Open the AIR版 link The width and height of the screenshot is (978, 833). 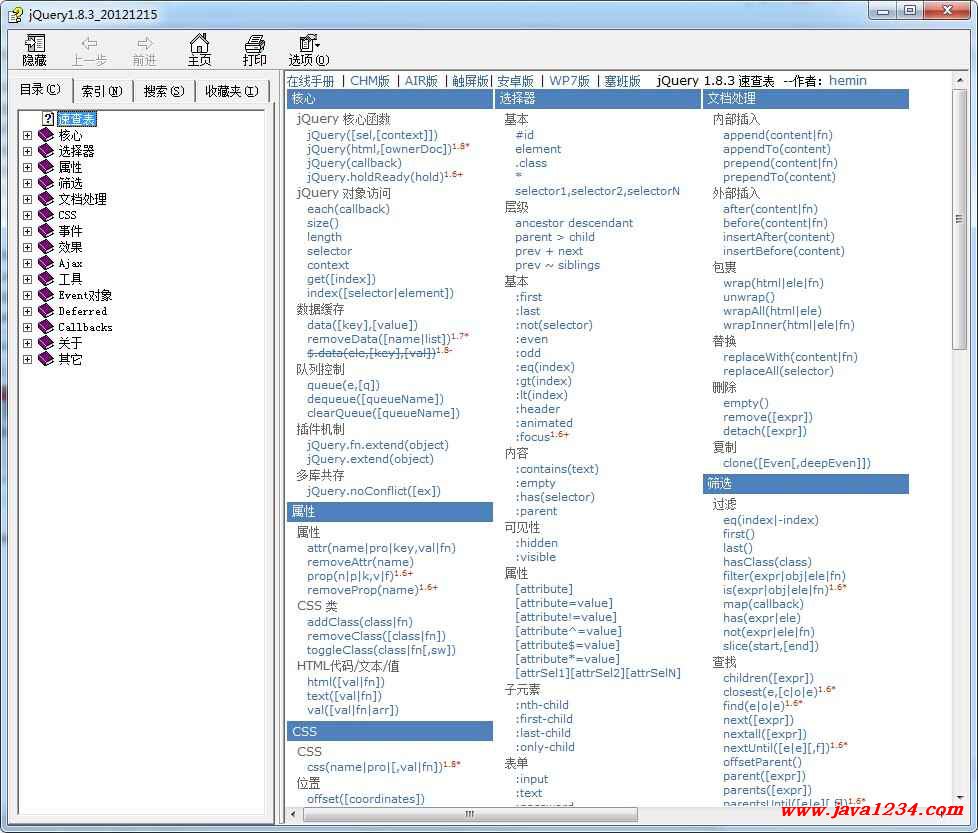(x=421, y=81)
